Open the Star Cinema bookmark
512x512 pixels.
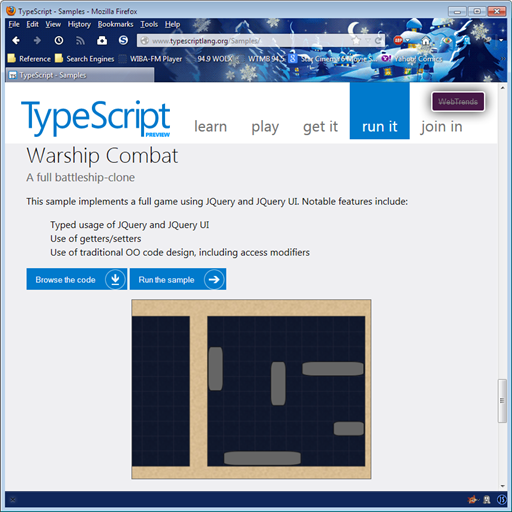(x=333, y=59)
